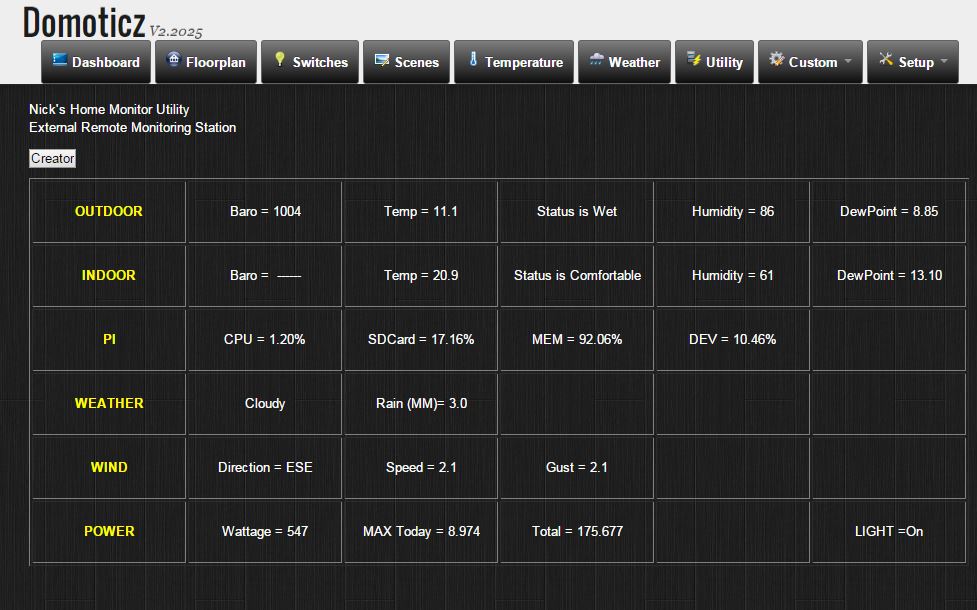977x610 pixels.
Task: Click the 'Direction = ESE' cell
Action: pos(265,467)
